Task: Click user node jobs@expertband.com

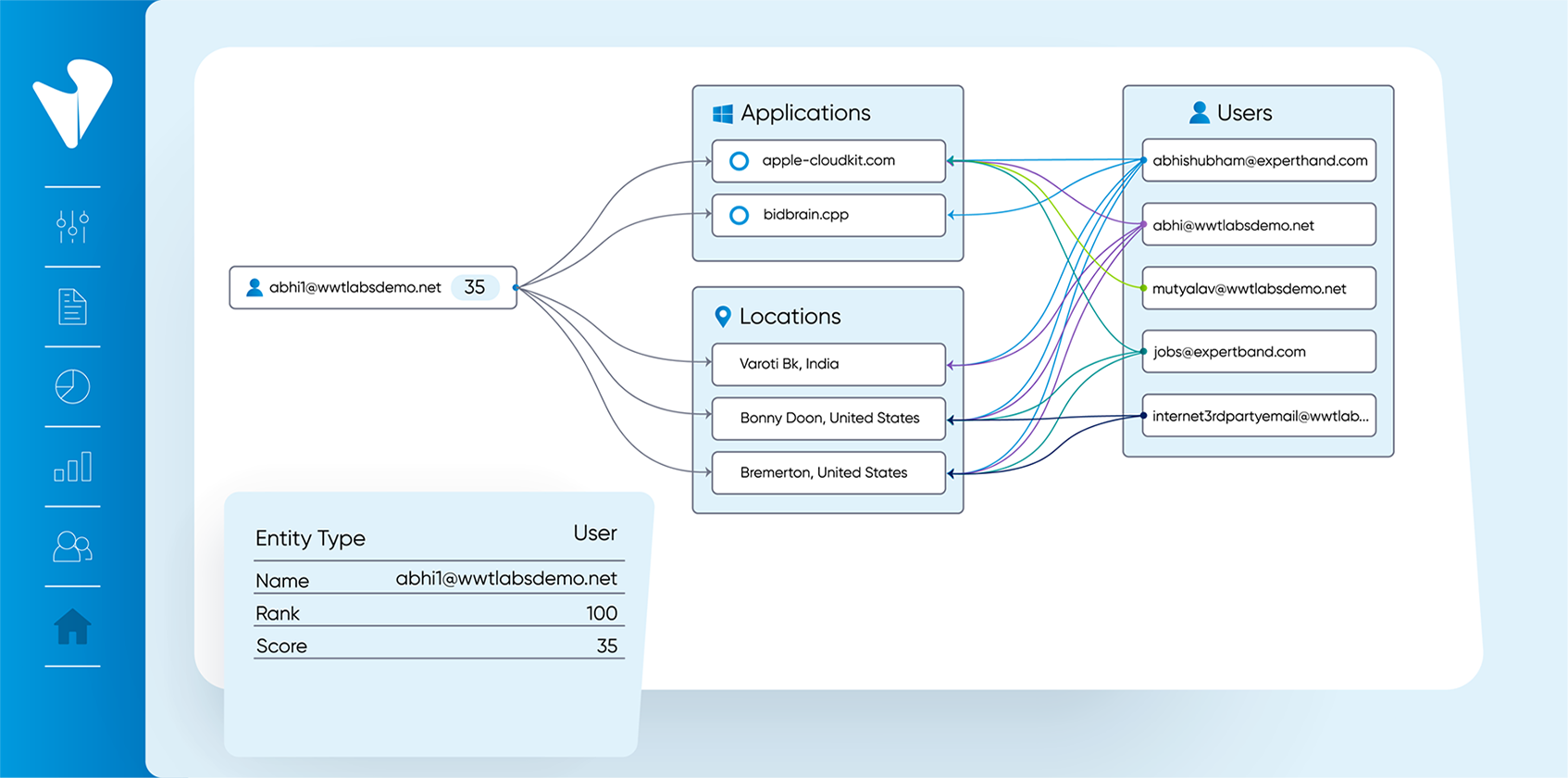Action: click(x=1259, y=352)
